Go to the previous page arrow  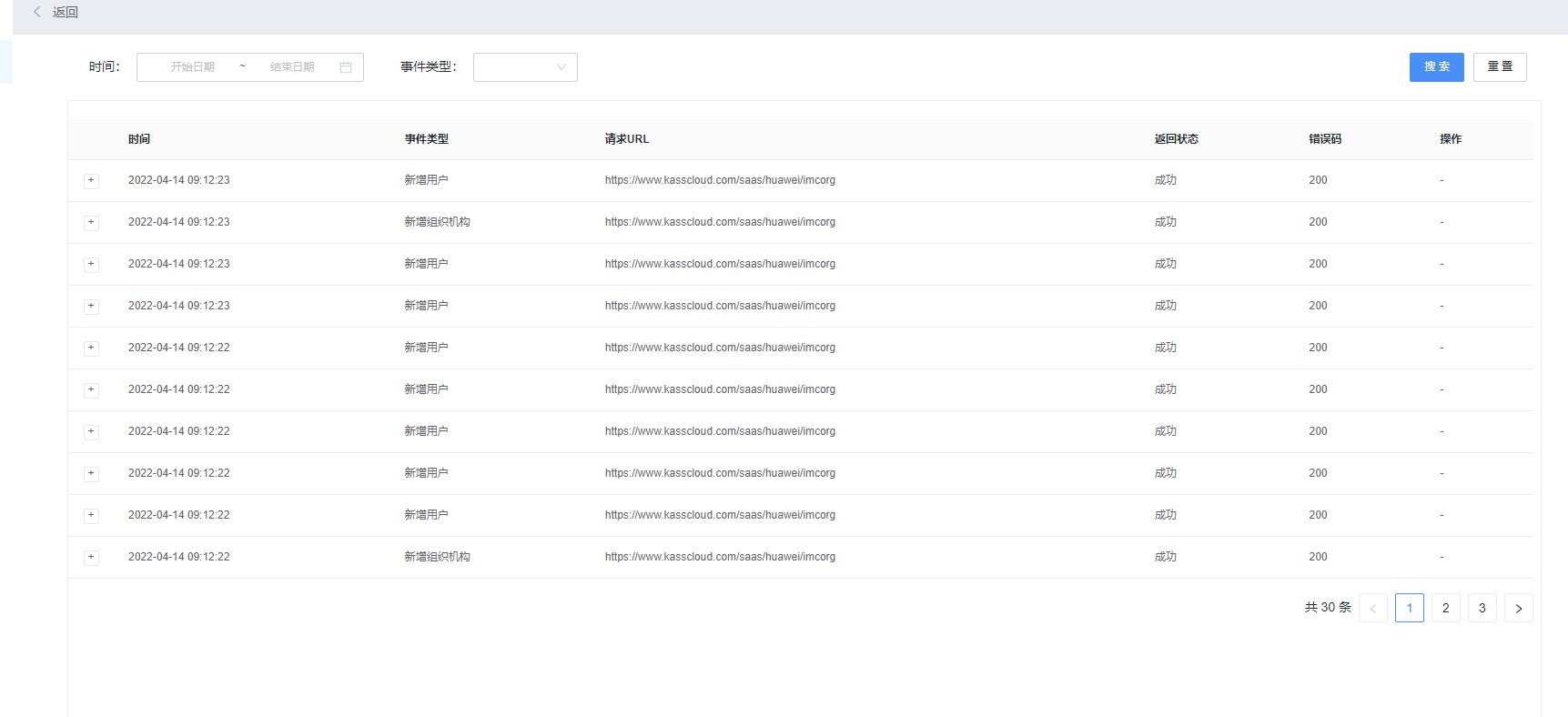pos(1373,608)
